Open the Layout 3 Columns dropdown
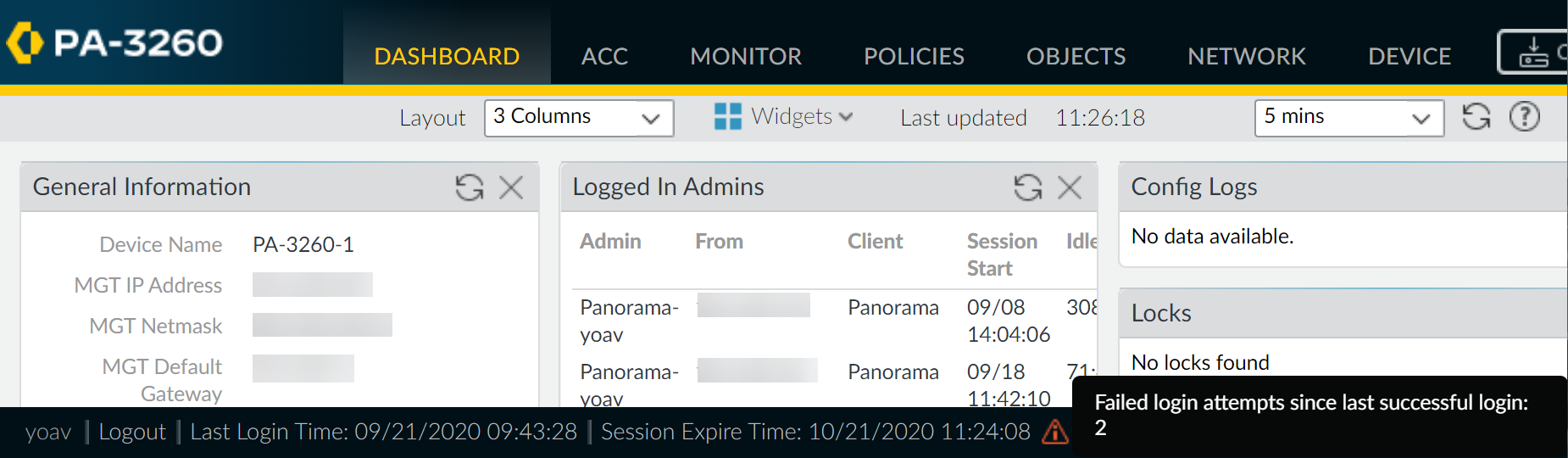1568x458 pixels. tap(579, 117)
